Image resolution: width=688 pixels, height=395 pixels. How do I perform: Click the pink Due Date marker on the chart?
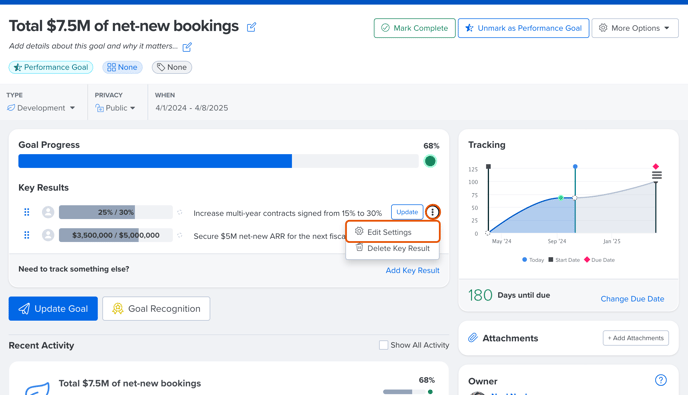tap(656, 166)
